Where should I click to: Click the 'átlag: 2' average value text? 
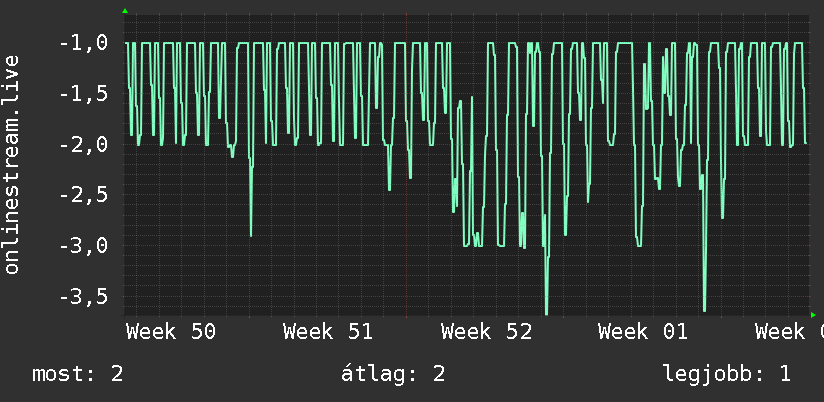(393, 374)
